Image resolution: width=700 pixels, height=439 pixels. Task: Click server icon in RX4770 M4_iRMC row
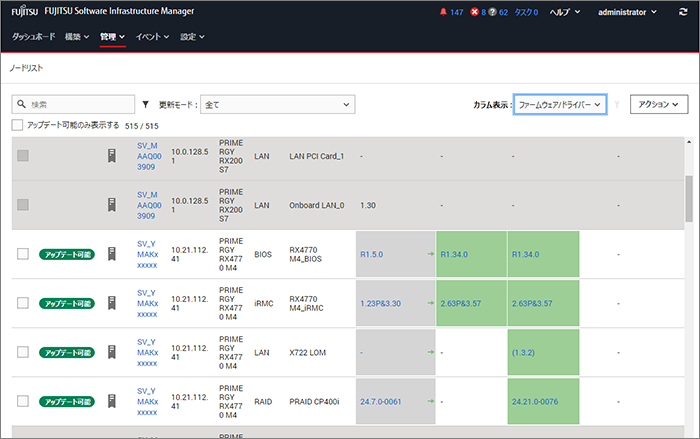[112, 303]
